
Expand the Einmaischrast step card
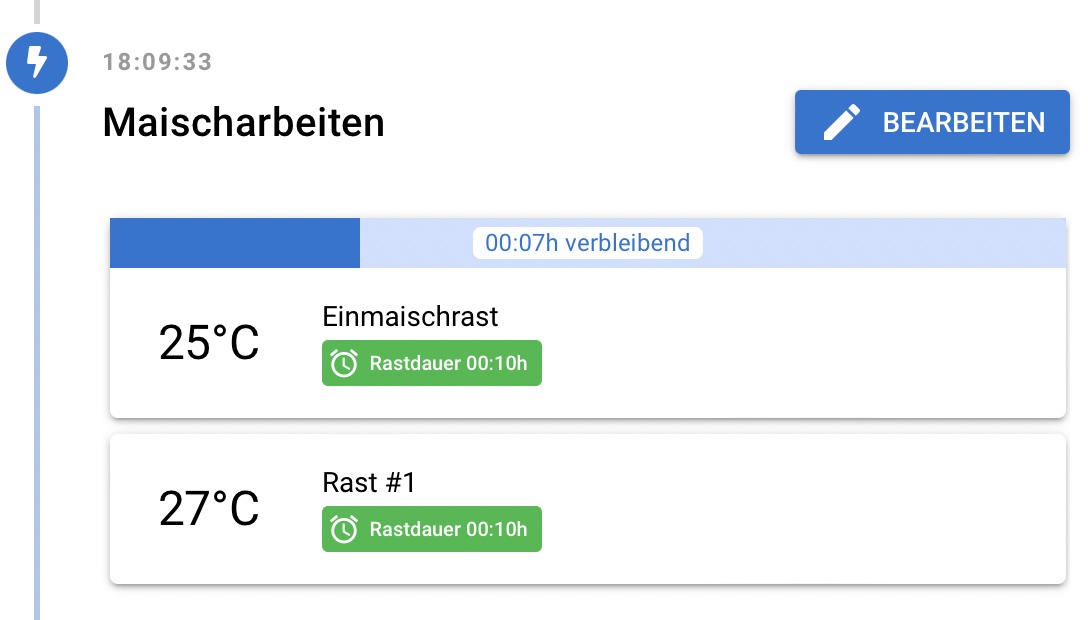(588, 340)
